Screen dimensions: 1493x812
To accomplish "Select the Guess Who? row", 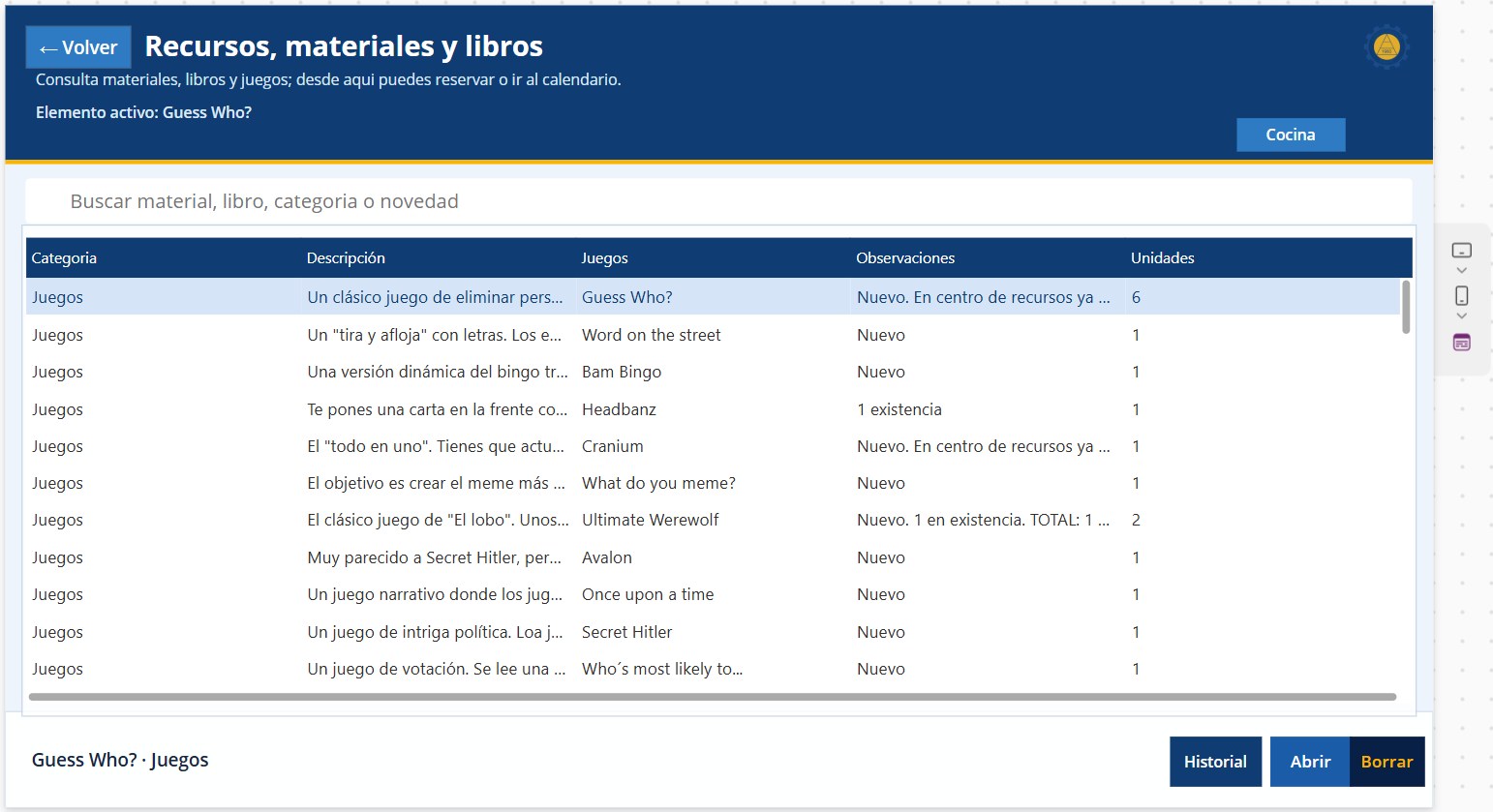I will click(713, 297).
